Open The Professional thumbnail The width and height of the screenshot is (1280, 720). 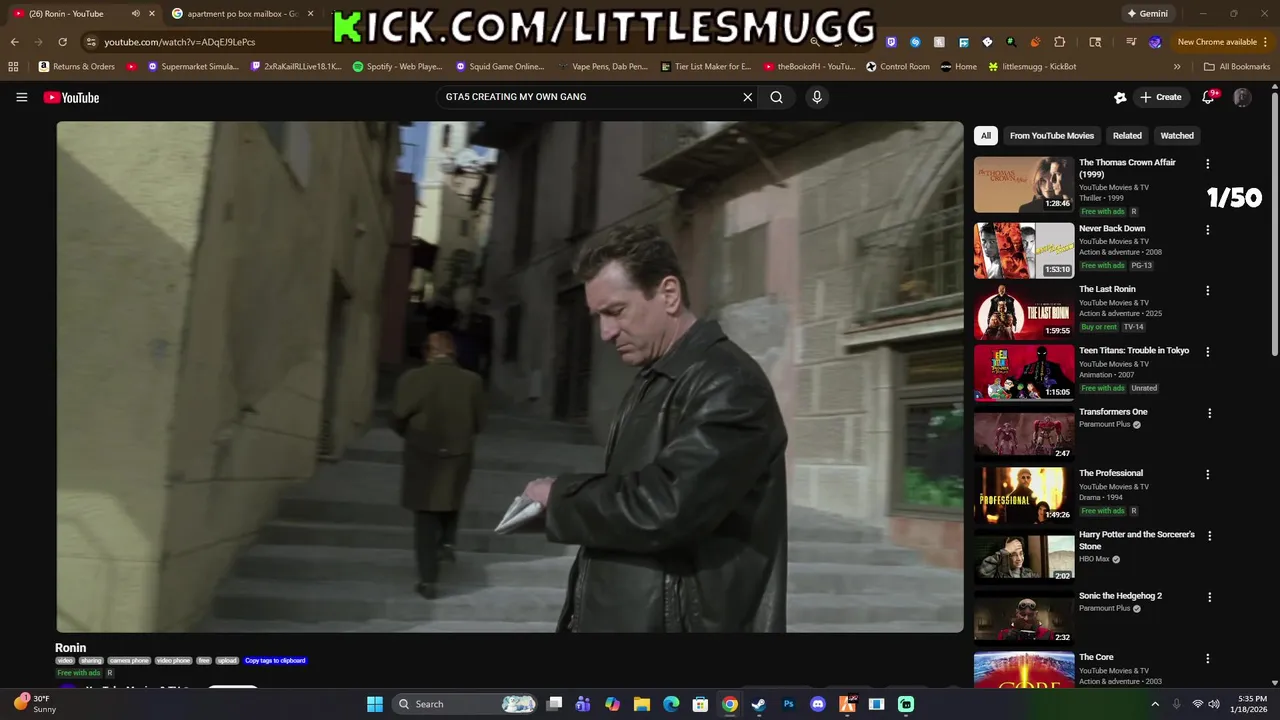click(x=1024, y=495)
